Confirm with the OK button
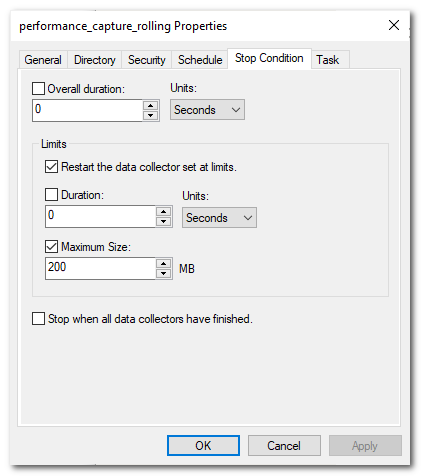The height and width of the screenshot is (476, 421). point(203,445)
